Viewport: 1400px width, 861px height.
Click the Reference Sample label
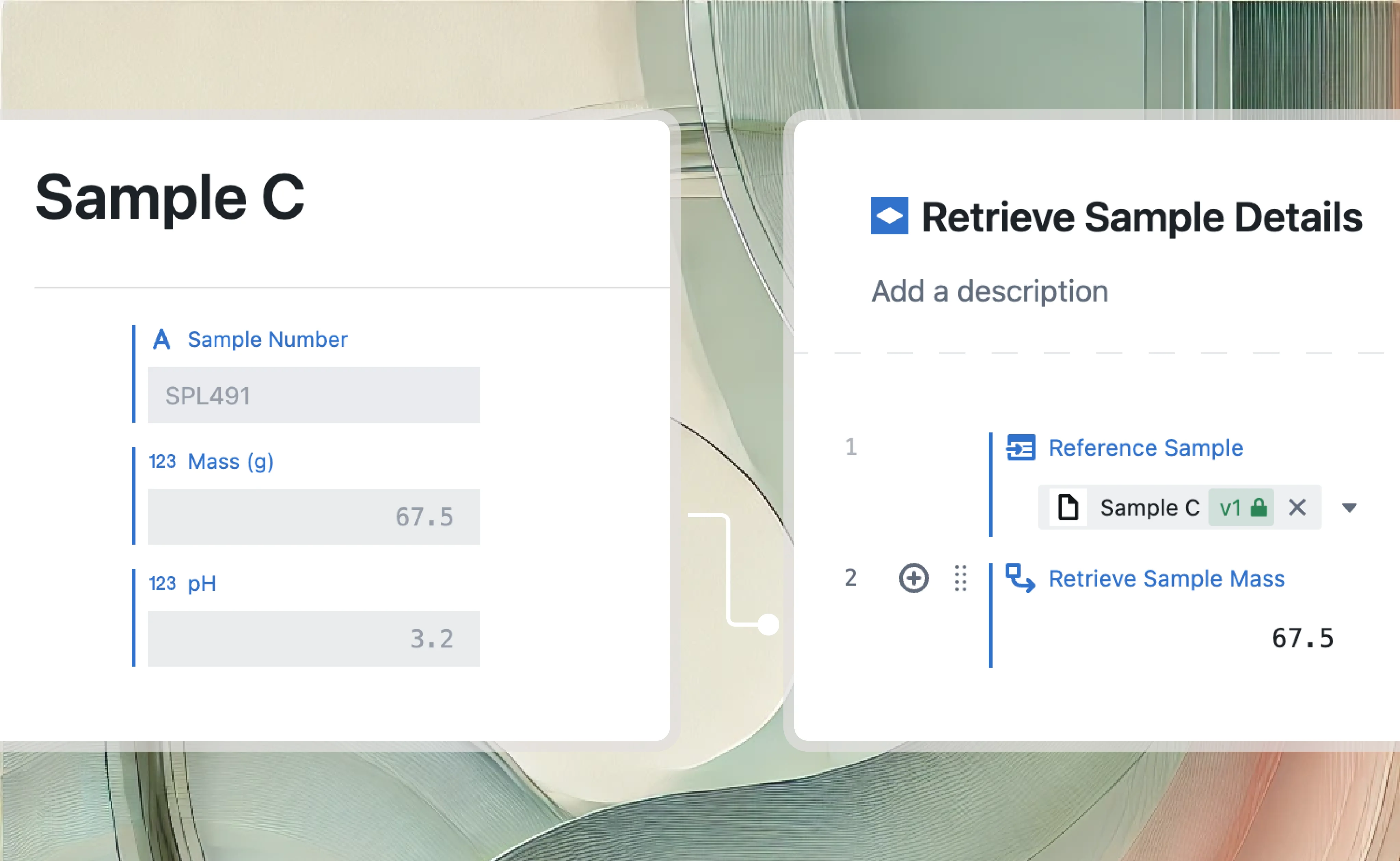1146,448
